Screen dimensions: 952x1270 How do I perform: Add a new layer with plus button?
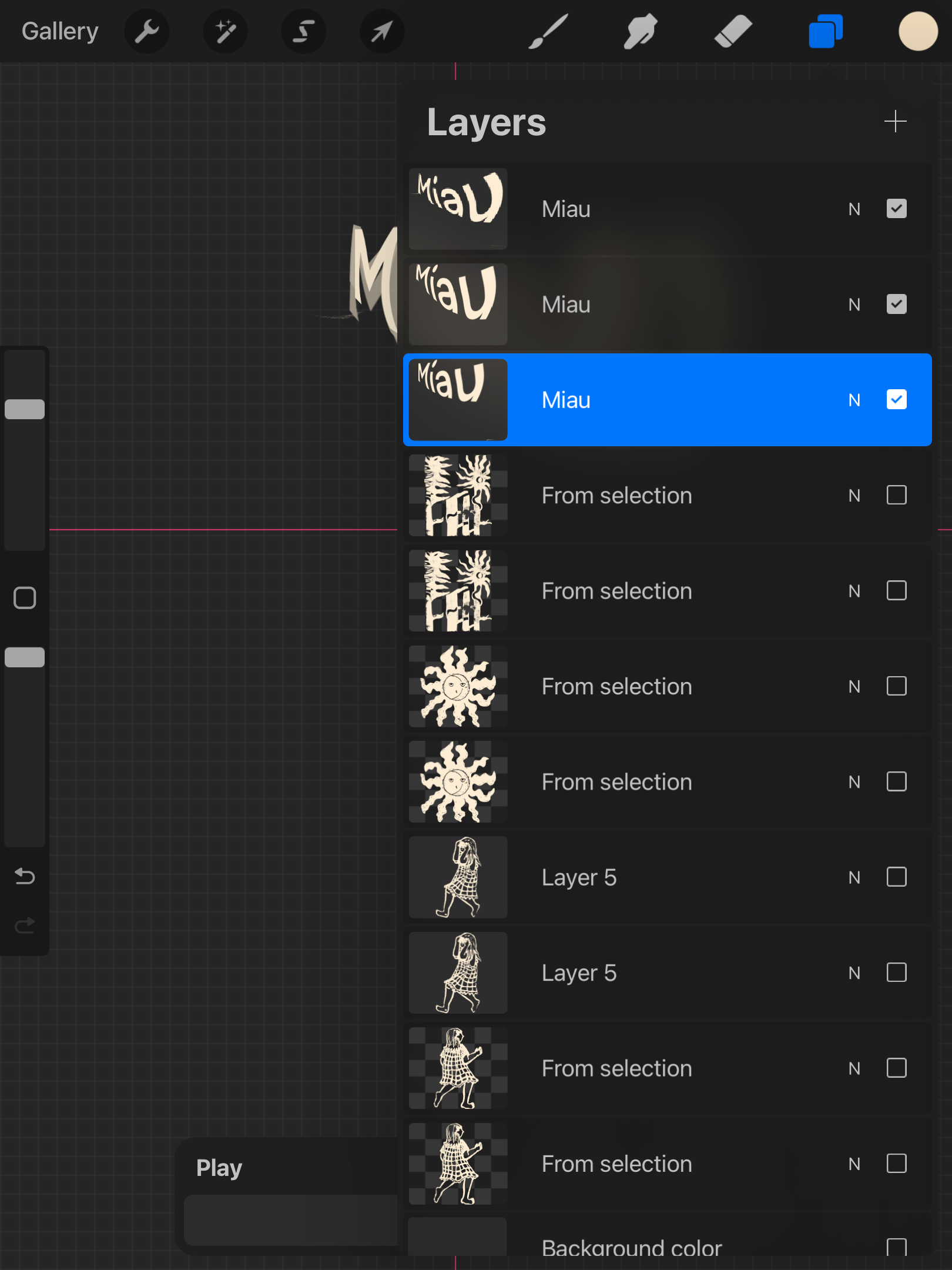pyautogui.click(x=895, y=122)
